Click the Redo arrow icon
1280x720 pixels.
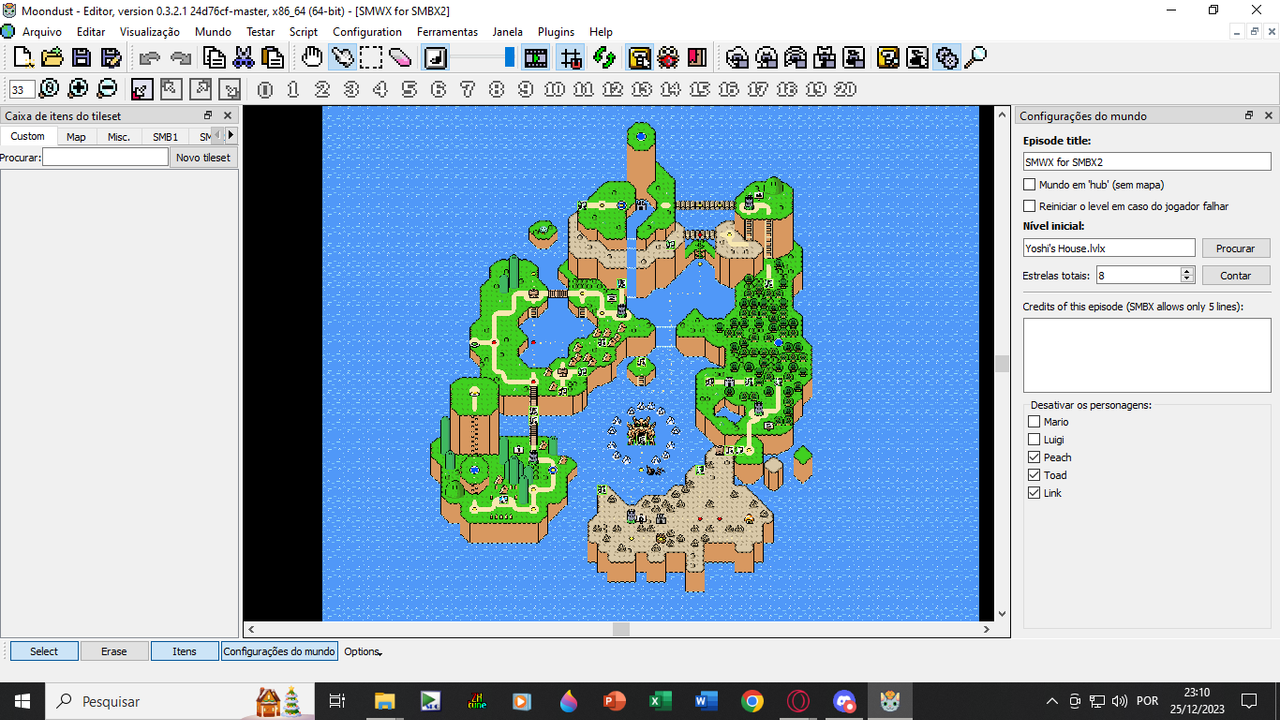tap(180, 58)
